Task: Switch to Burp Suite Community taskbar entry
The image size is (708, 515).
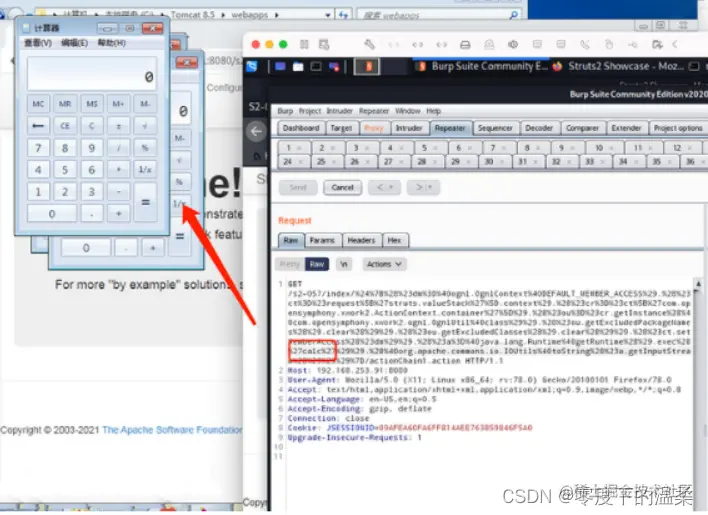Action: (x=483, y=66)
